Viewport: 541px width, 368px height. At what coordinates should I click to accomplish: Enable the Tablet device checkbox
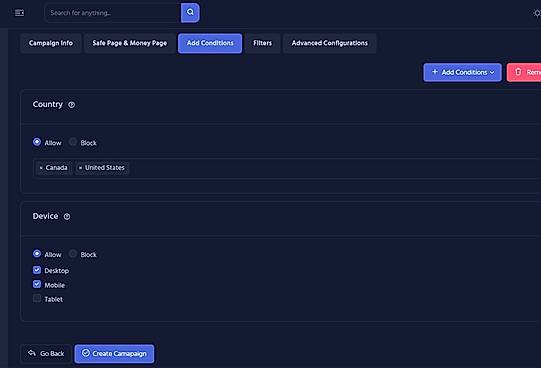click(37, 298)
